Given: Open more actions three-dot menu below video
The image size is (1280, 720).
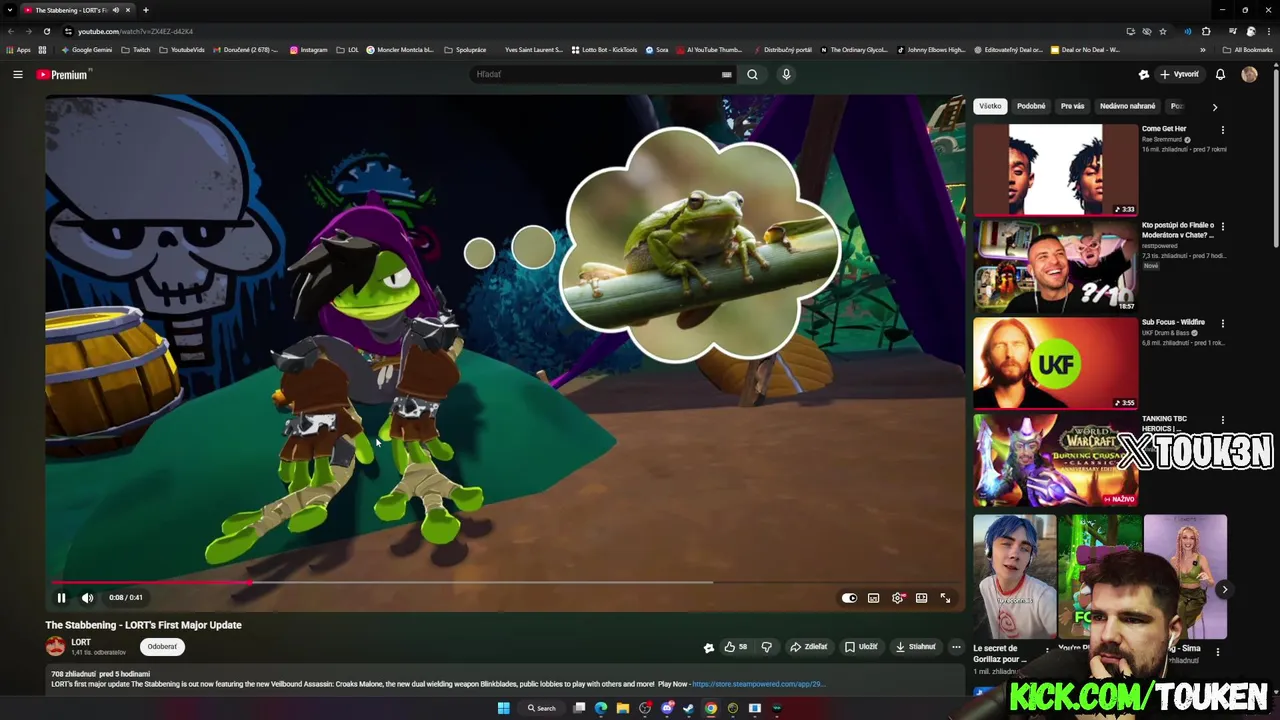Looking at the screenshot, I should coord(956,647).
